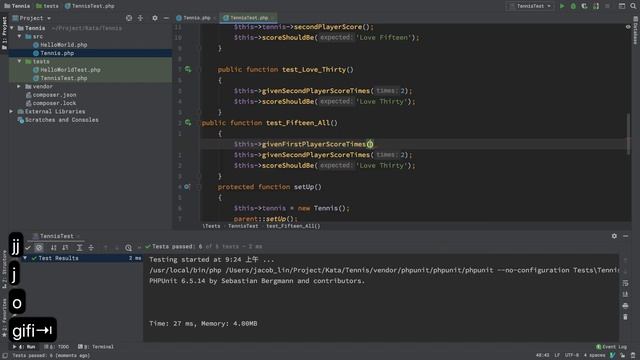
Task: Toggle show ignored tests filter
Action: [x=39, y=247]
